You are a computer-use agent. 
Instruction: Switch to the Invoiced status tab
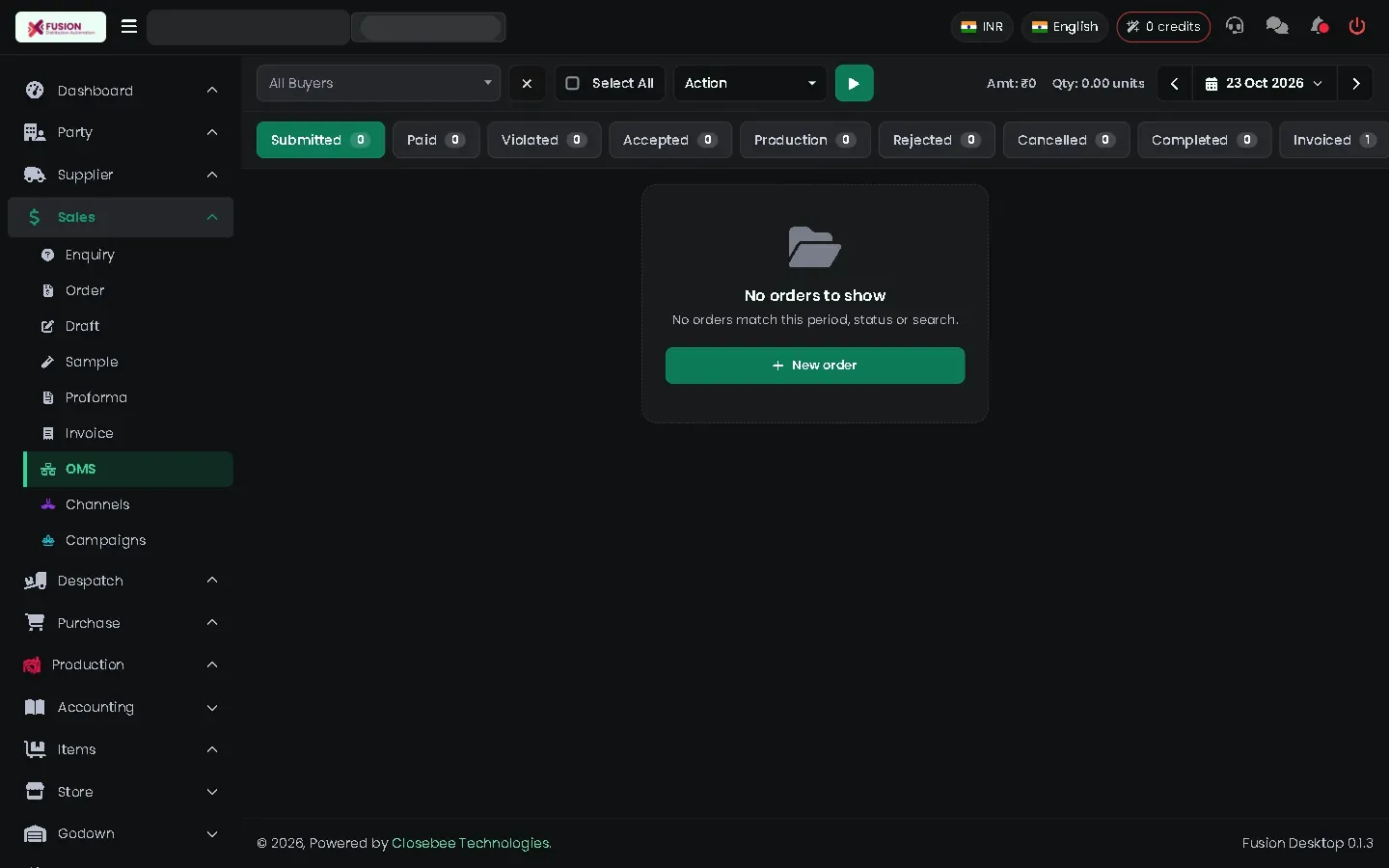pyautogui.click(x=1333, y=140)
